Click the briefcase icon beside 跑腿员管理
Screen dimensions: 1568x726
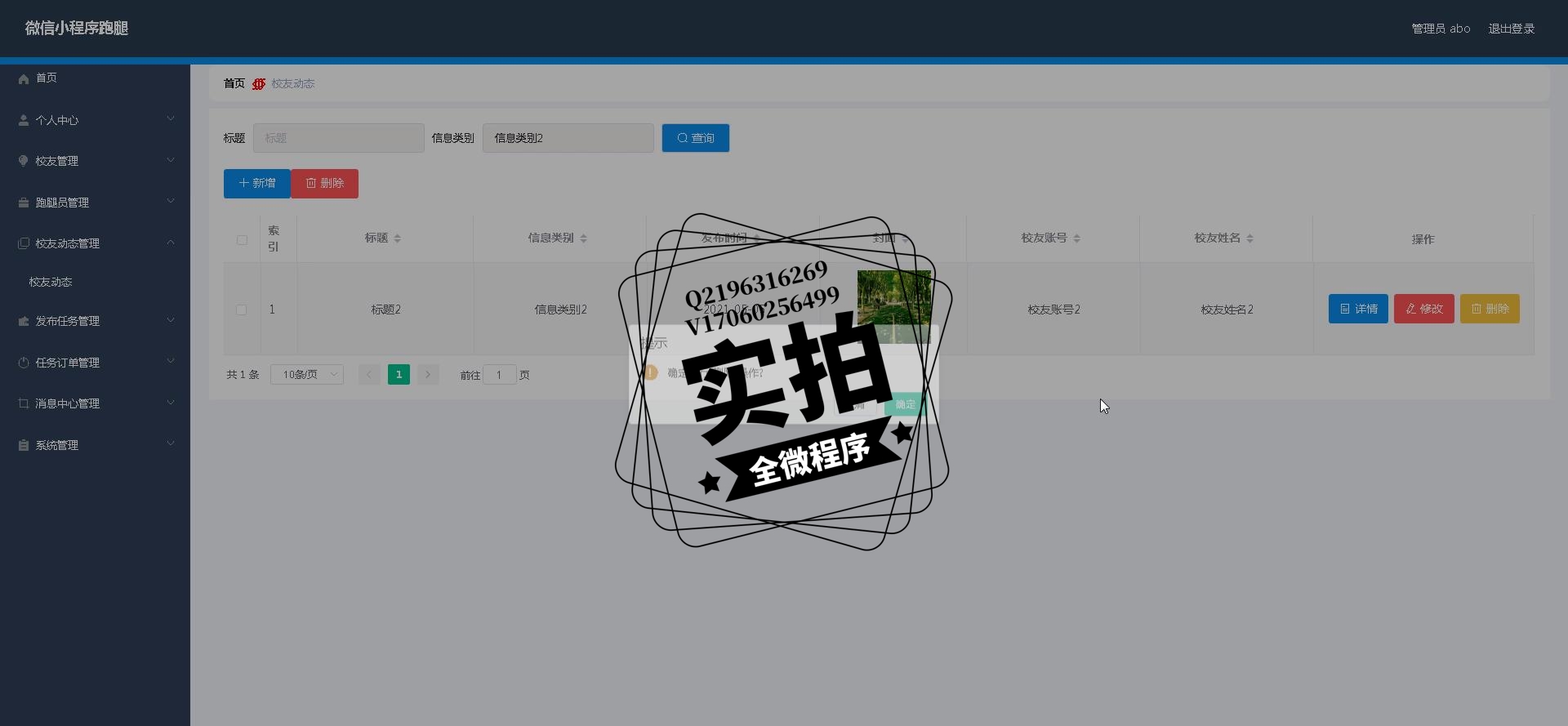tap(24, 203)
